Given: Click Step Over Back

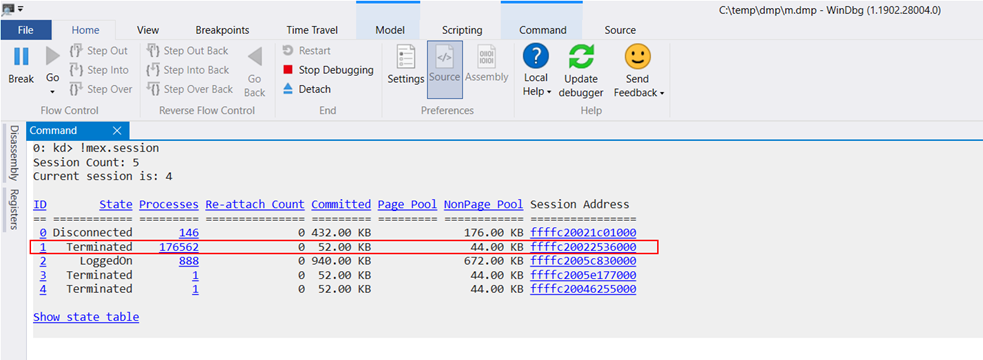Looking at the screenshot, I should coord(189,89).
